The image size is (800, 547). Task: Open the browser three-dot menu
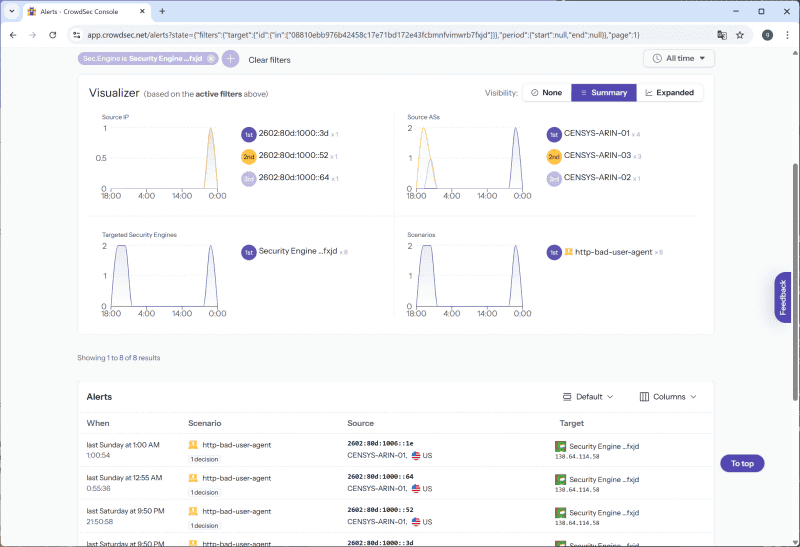(x=787, y=35)
